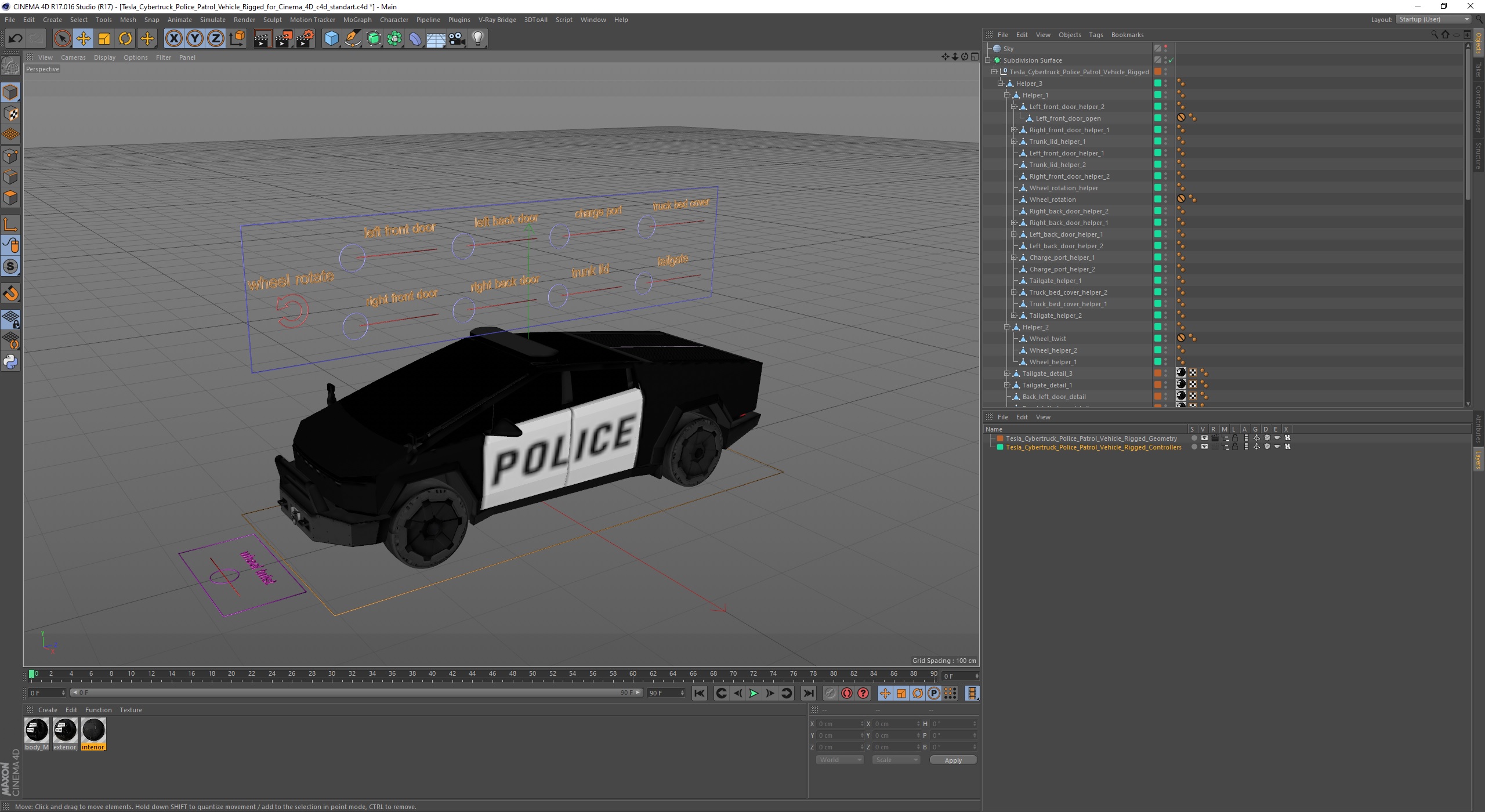
Task: Toggle Sky visibility dots
Action: [1166, 49]
